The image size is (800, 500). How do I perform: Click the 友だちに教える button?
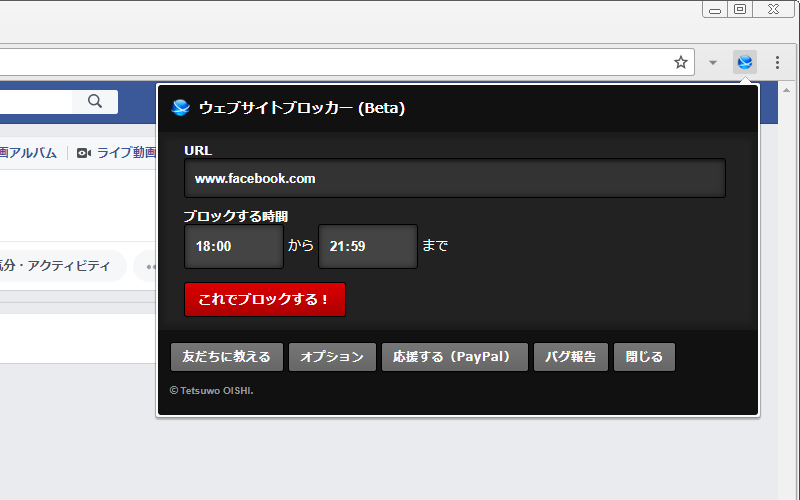pyautogui.click(x=227, y=357)
